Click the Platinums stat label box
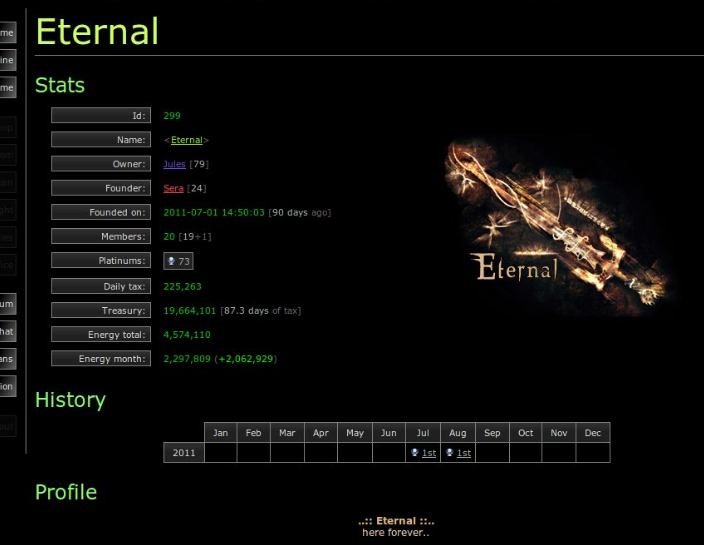Screen dimensions: 704x545 [x=101, y=261]
